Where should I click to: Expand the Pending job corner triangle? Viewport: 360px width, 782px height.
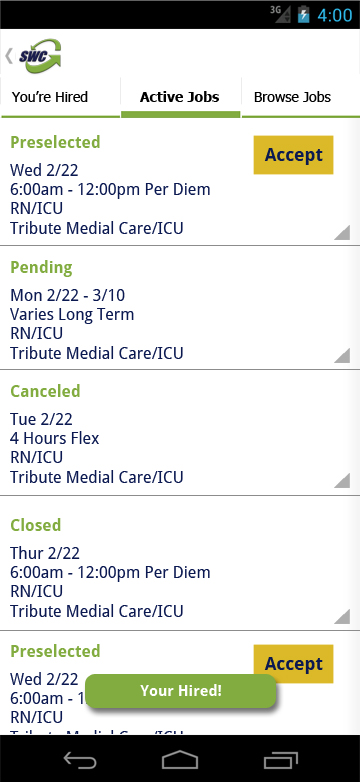pos(342,355)
